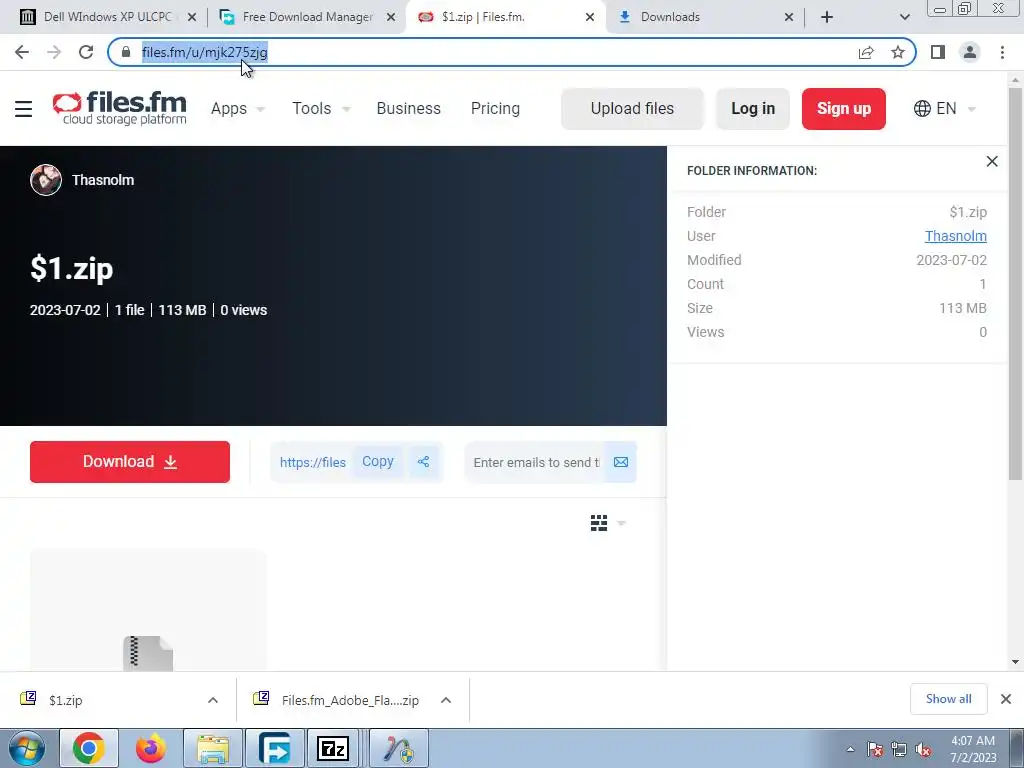Switch to the Downloads tab

coord(705,17)
